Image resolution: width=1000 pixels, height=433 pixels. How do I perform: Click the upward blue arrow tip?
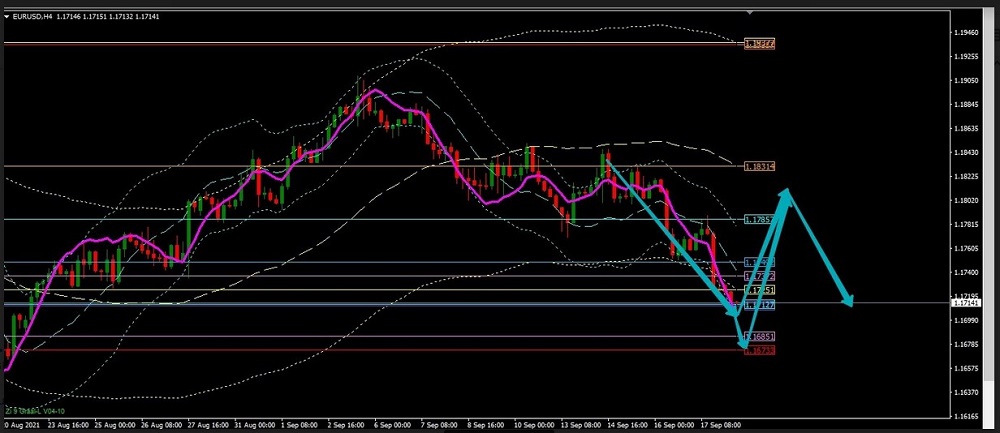pyautogui.click(x=788, y=191)
